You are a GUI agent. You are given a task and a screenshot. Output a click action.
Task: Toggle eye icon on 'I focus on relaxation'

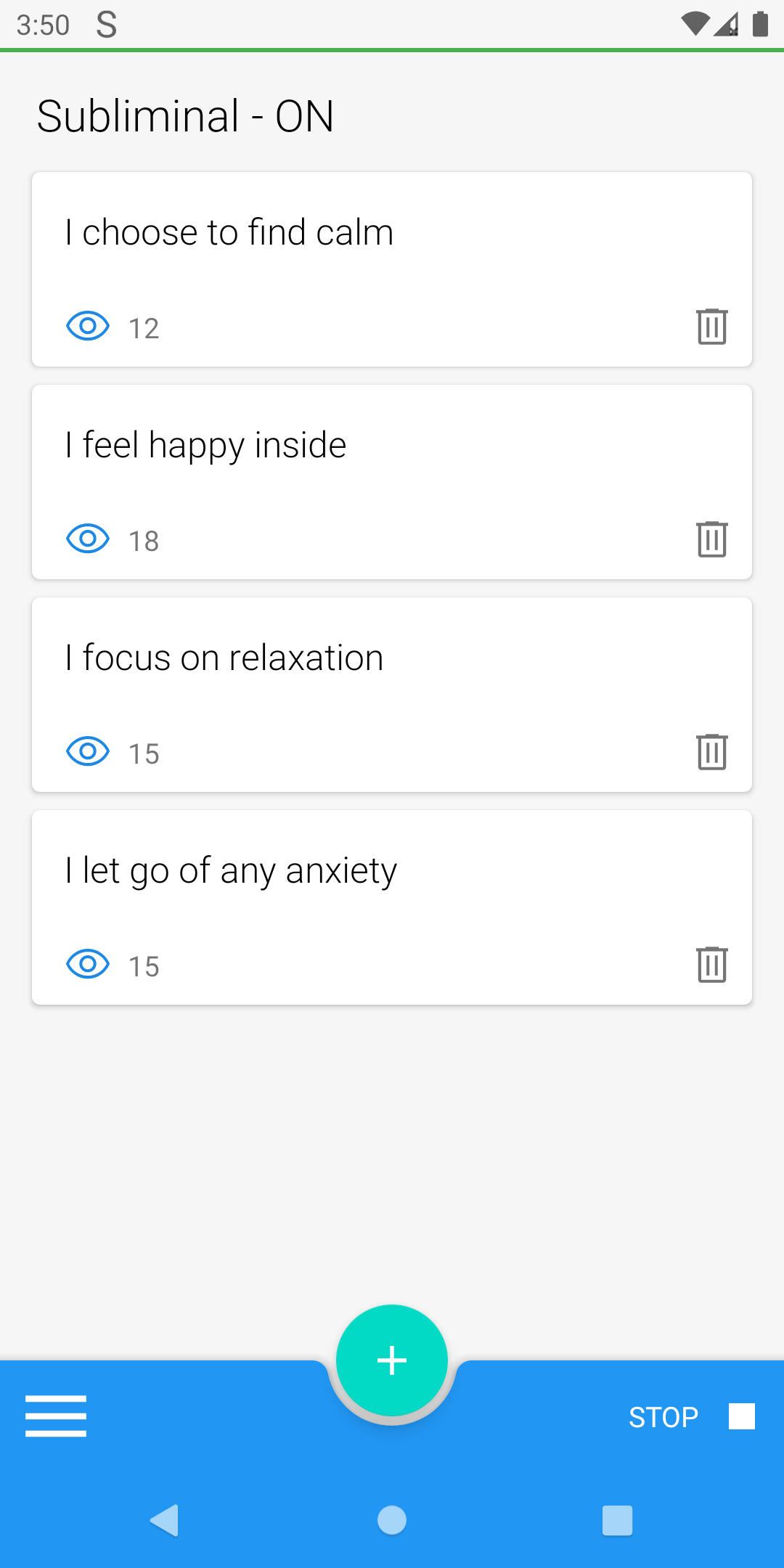[x=88, y=751]
